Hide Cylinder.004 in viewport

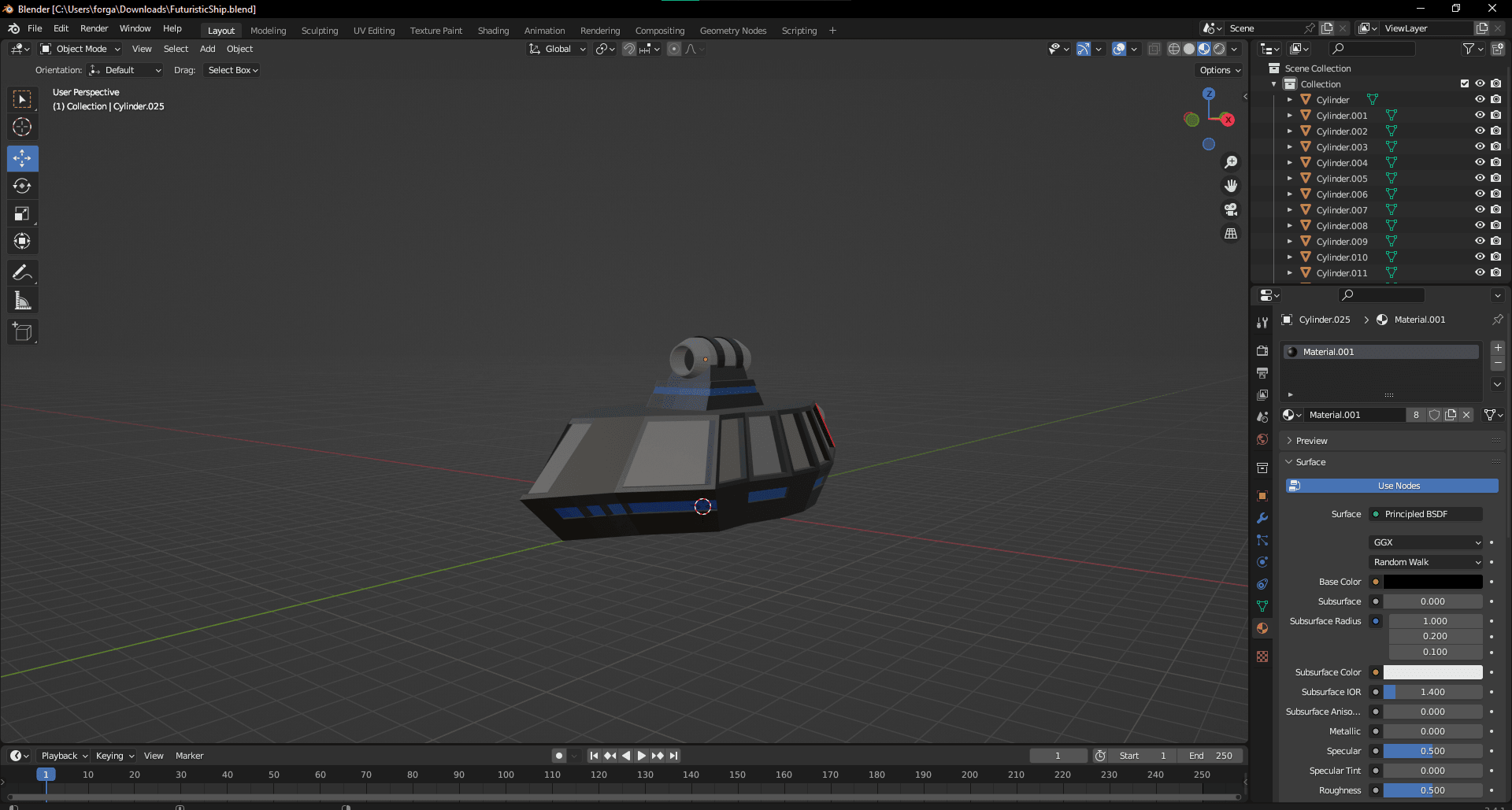click(1480, 162)
